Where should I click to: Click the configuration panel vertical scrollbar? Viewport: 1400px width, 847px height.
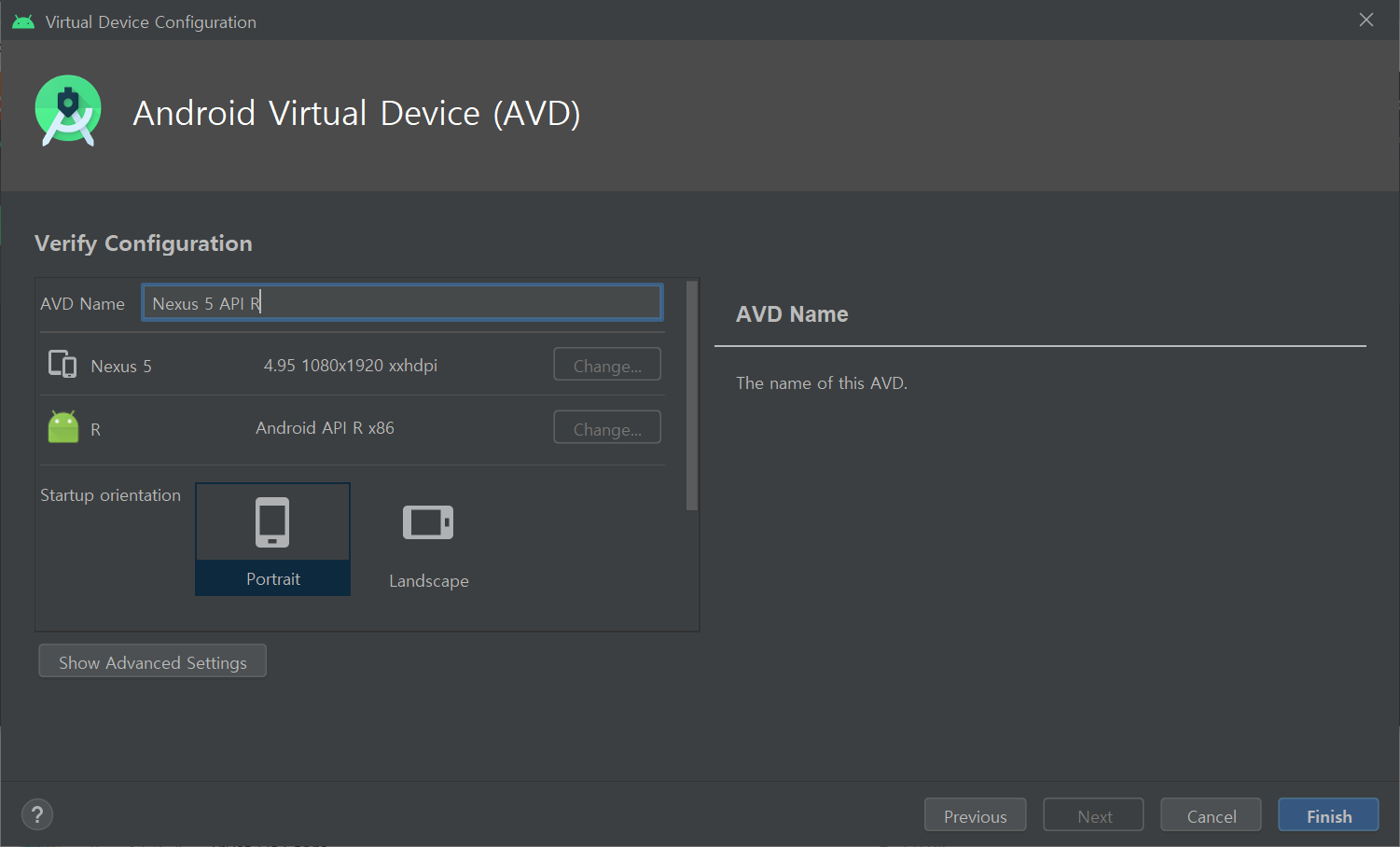(692, 396)
